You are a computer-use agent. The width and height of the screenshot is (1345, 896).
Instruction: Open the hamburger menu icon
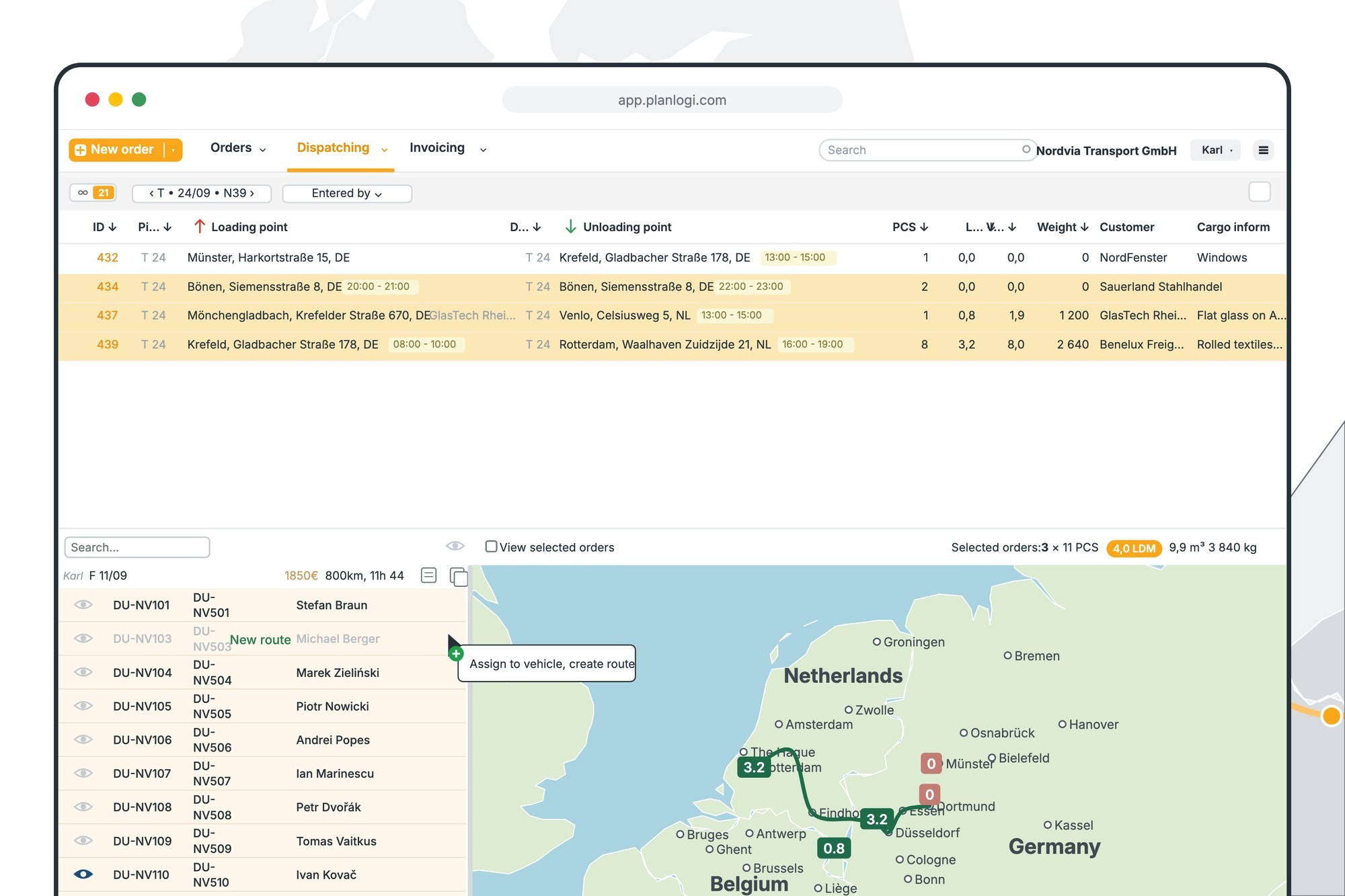tap(1263, 150)
